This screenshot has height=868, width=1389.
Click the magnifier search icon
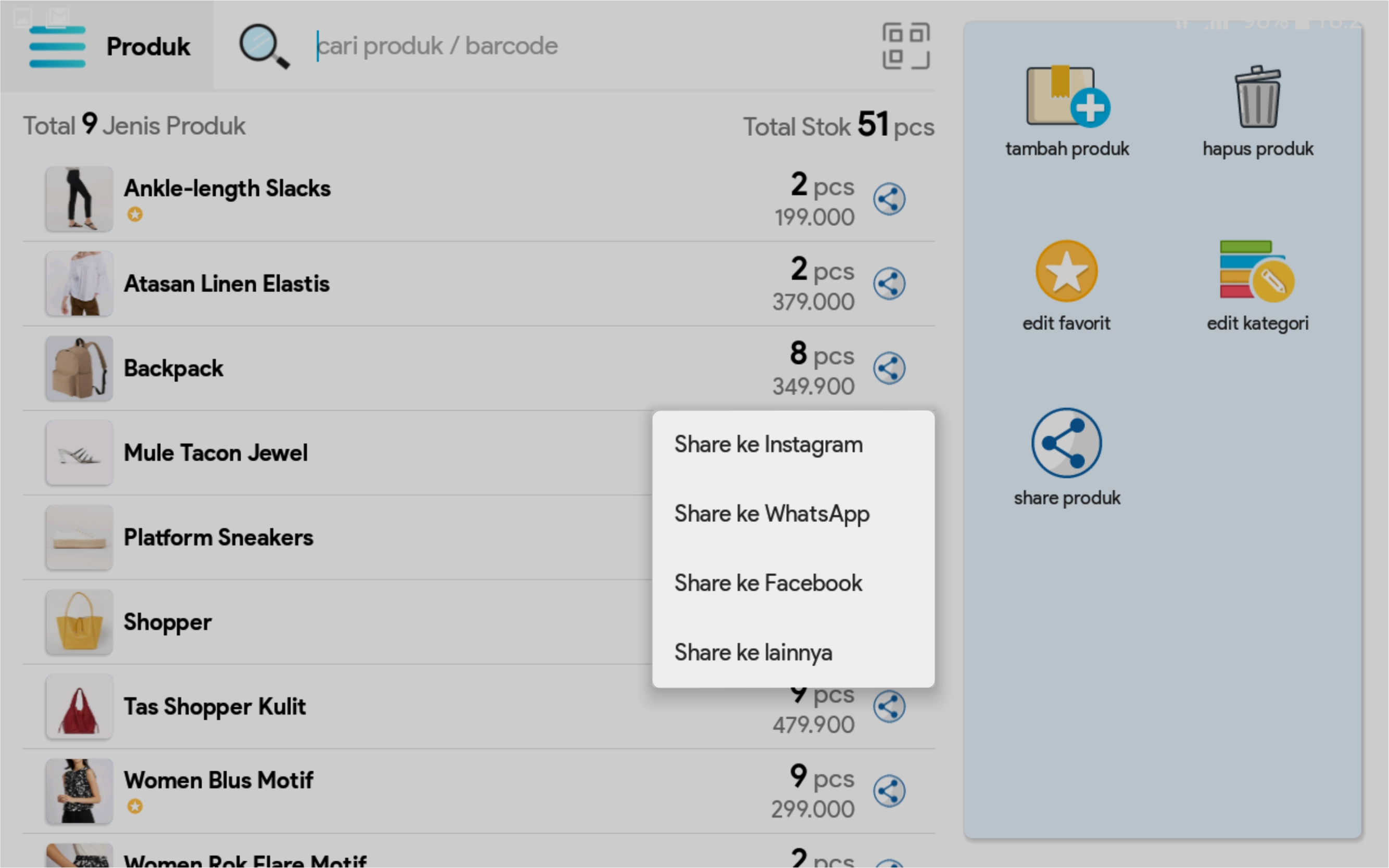point(263,46)
